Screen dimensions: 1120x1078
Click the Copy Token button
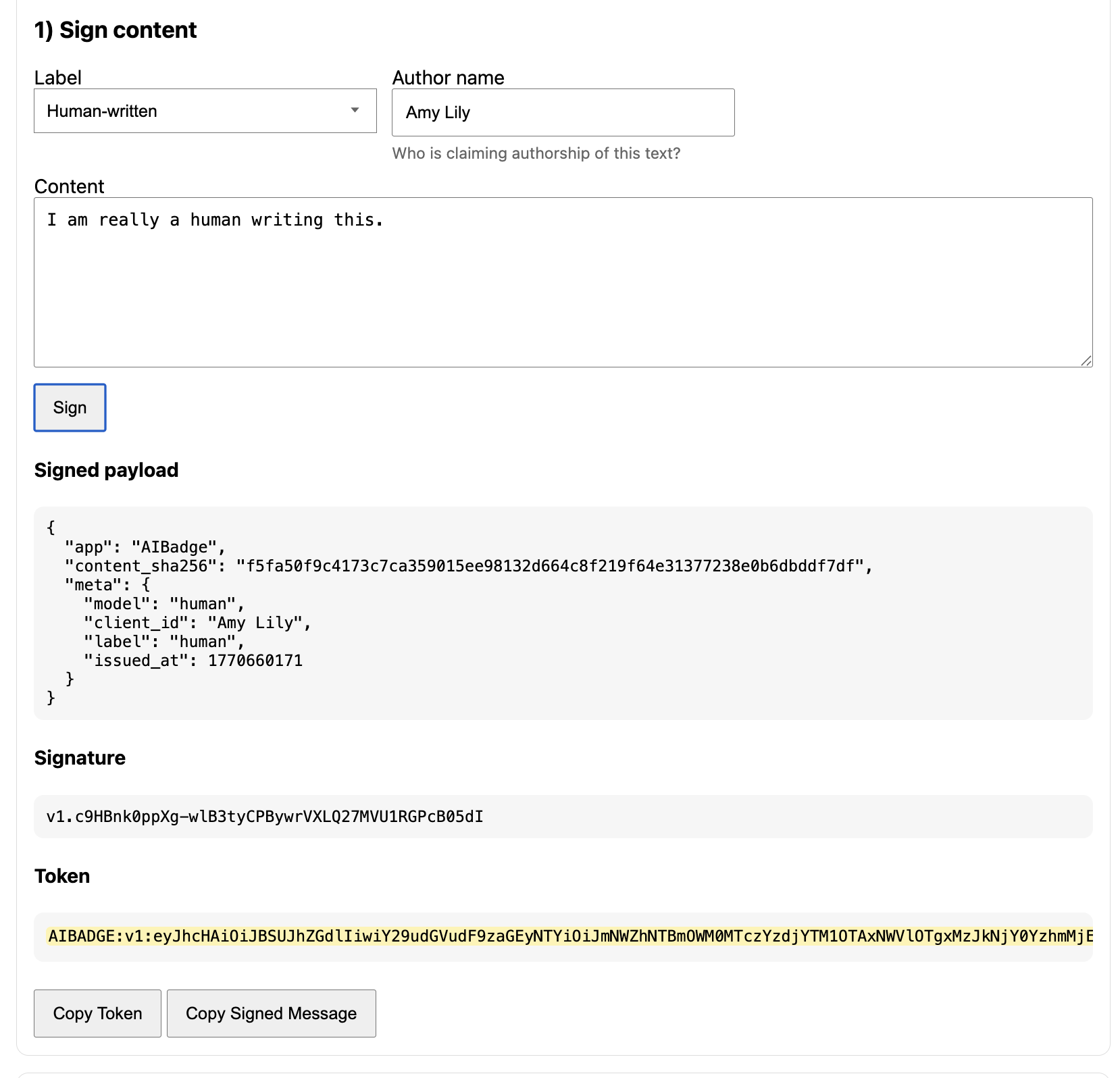tap(98, 1013)
